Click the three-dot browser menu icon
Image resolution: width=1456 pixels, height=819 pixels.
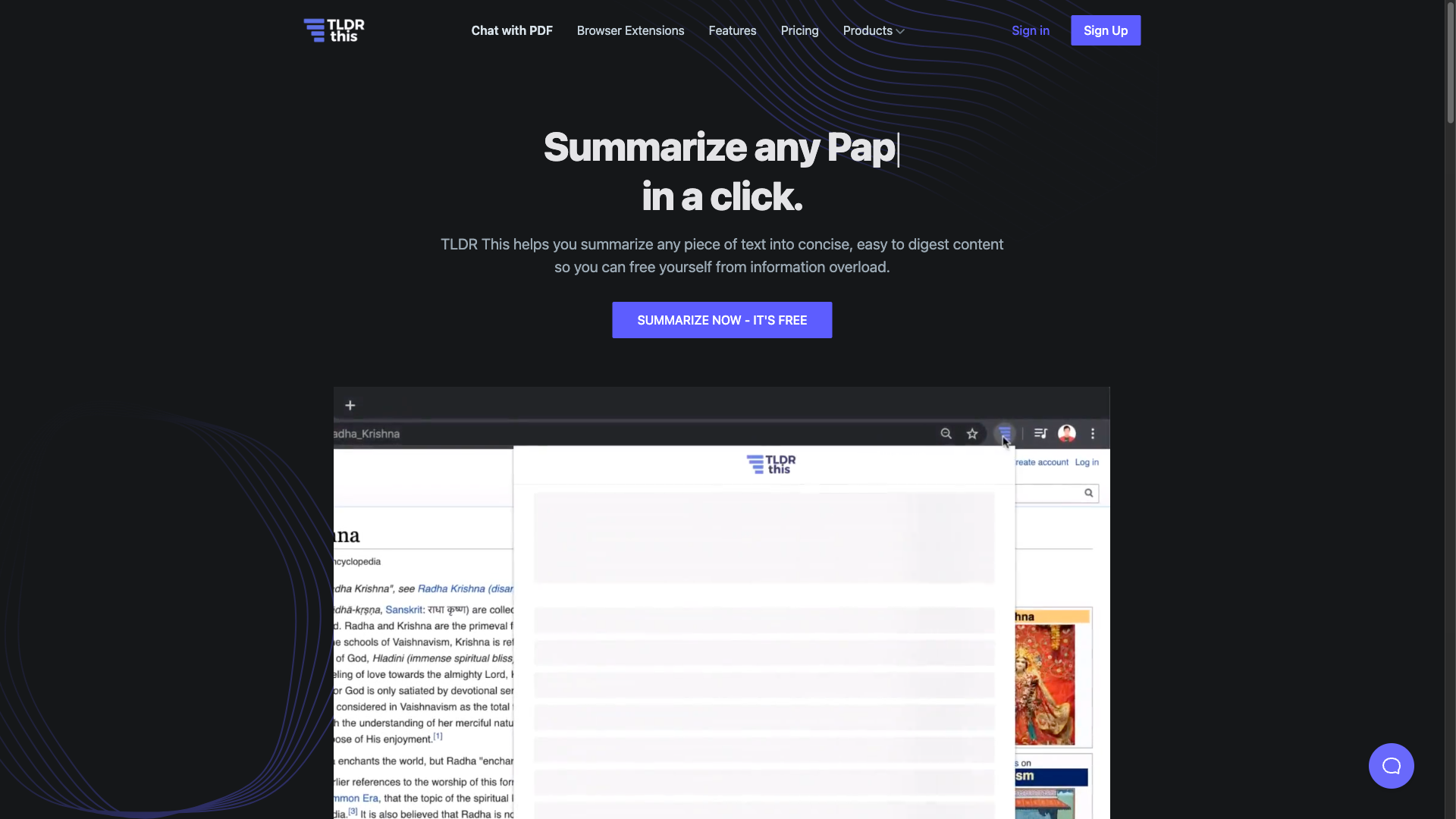(1092, 433)
